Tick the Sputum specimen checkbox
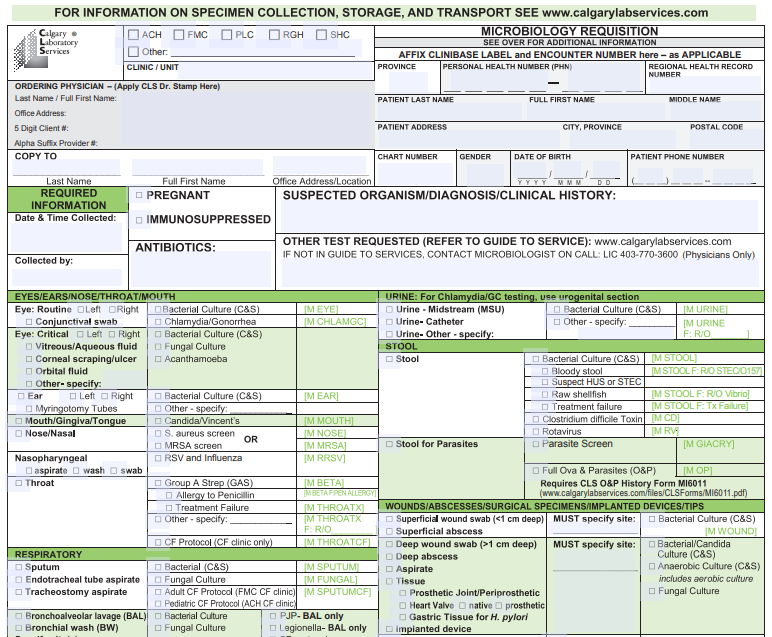Viewport: 772px width, 637px height. [x=19, y=567]
